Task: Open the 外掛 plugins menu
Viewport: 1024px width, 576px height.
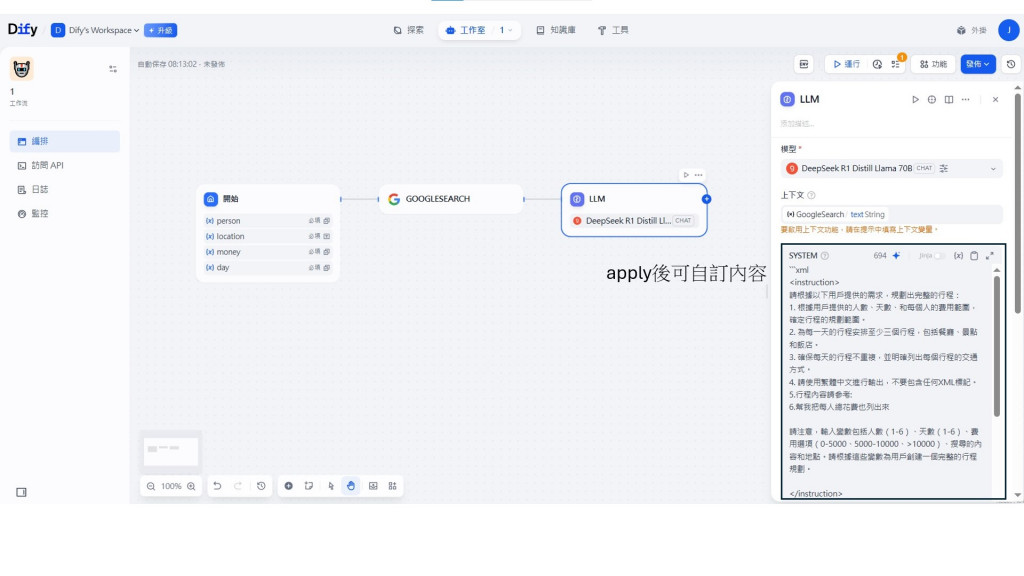Action: [x=971, y=30]
